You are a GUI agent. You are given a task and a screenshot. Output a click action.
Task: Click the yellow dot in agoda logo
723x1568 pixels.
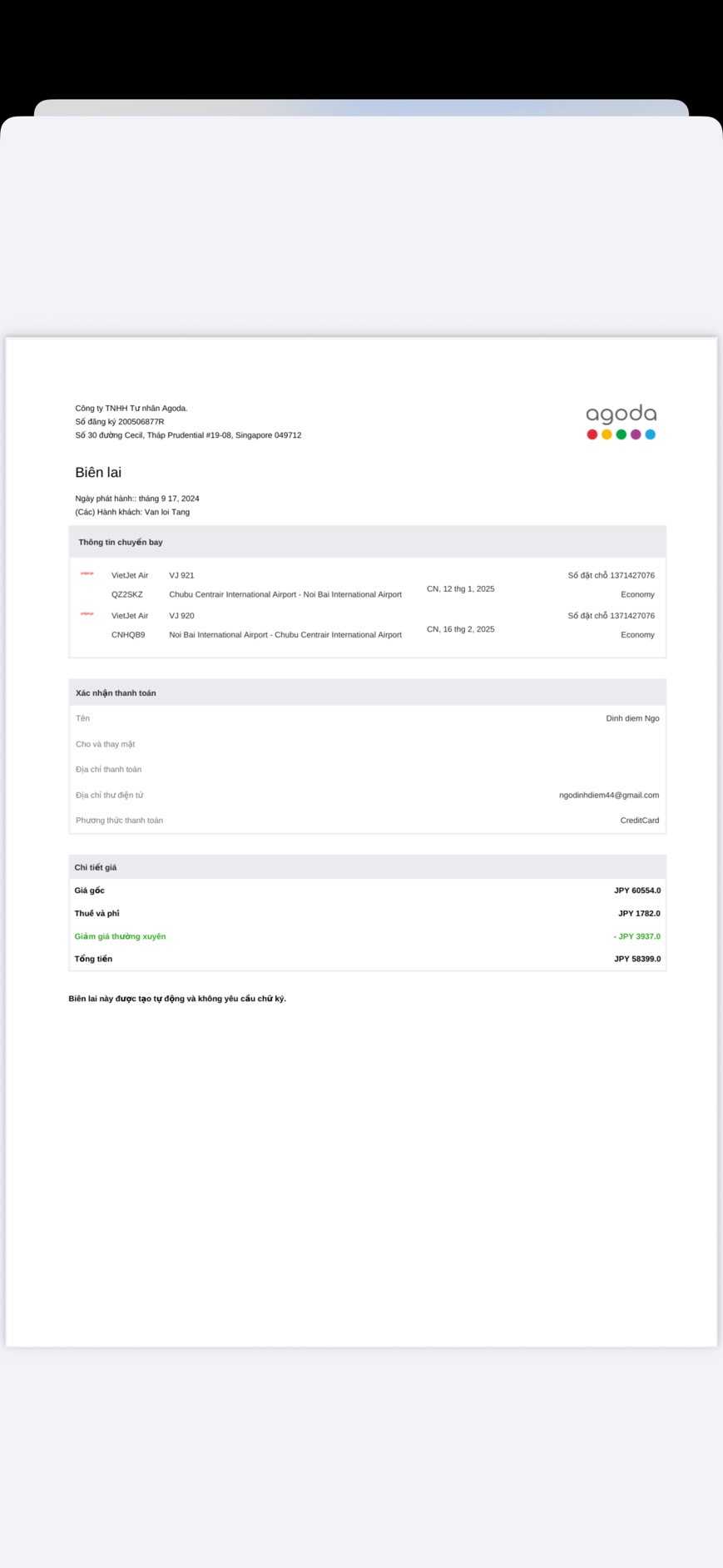(607, 434)
